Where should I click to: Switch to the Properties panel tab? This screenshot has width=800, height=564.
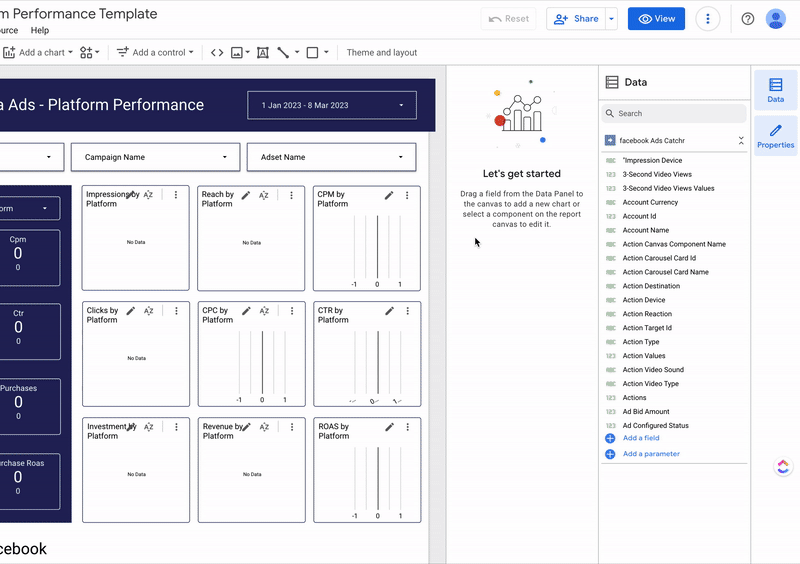click(775, 134)
